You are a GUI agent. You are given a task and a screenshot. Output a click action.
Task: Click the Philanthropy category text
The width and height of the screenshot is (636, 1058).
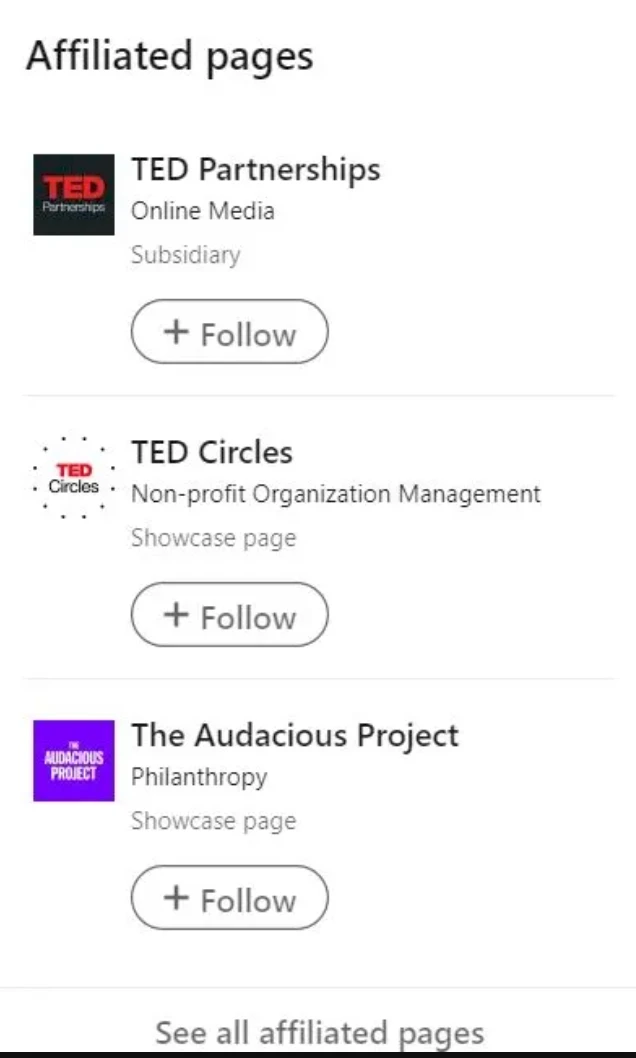point(198,777)
